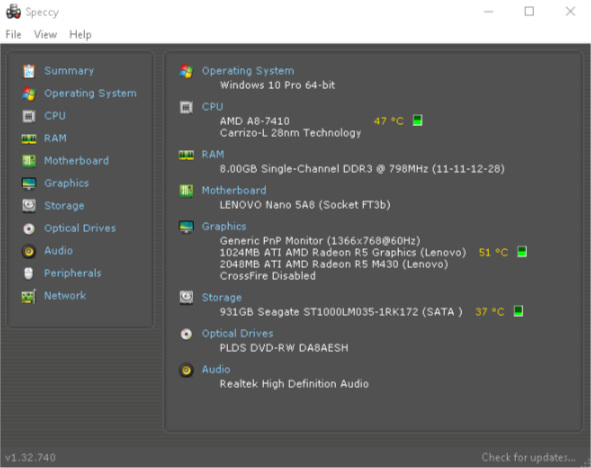Click the Motherboard icon in sidebar
Image resolution: width=591 pixels, height=468 pixels.
point(29,161)
